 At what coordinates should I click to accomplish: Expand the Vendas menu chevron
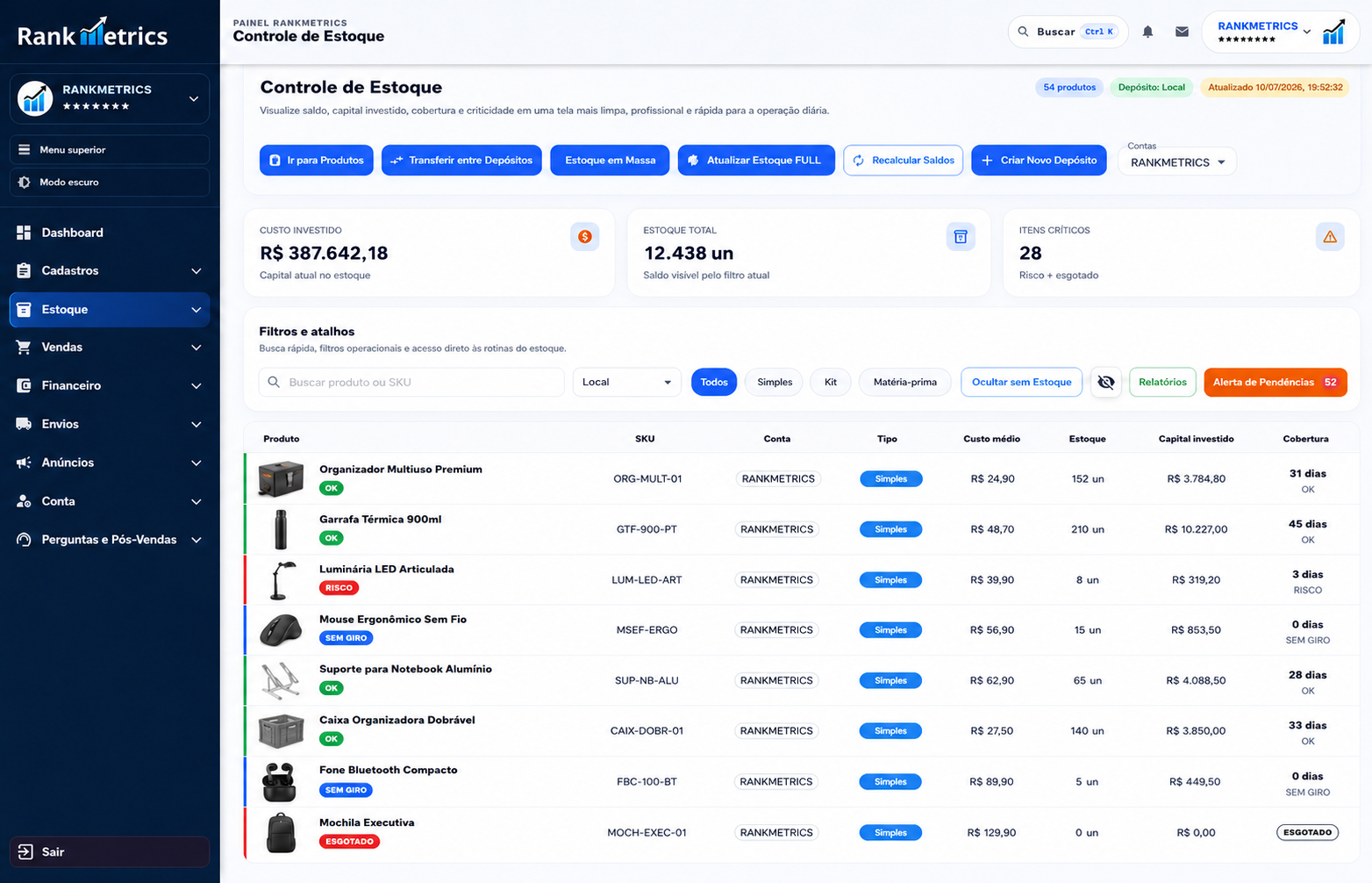(x=197, y=348)
